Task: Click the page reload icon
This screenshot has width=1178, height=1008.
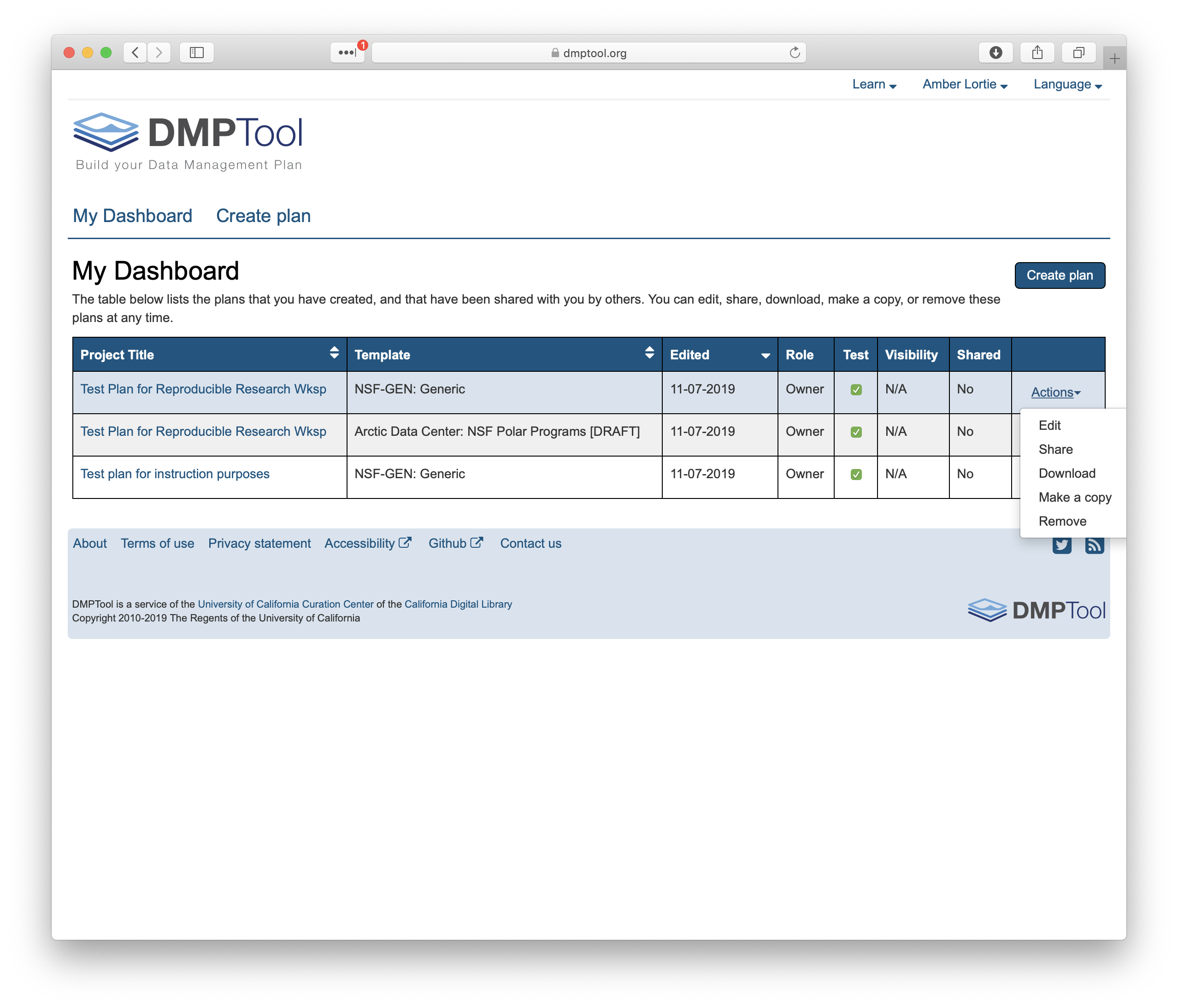Action: [795, 52]
